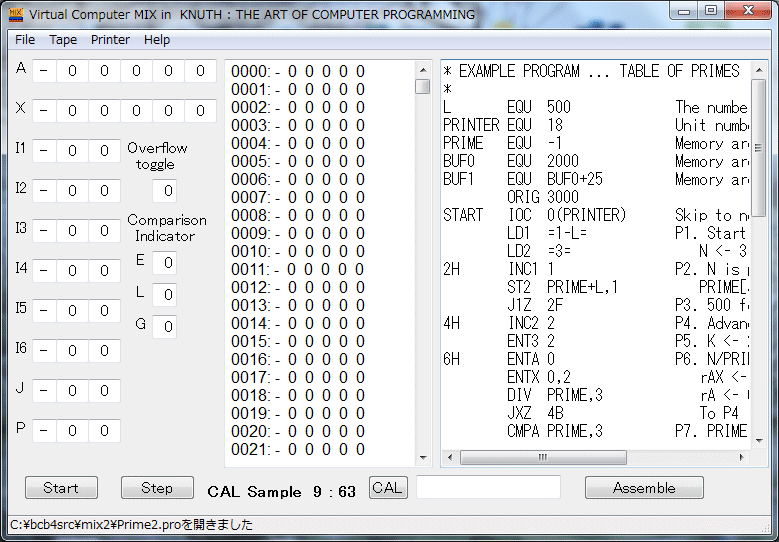Image resolution: width=779 pixels, height=542 pixels.
Task: Click source code horizontal scrollbar thumb
Action: (543, 457)
